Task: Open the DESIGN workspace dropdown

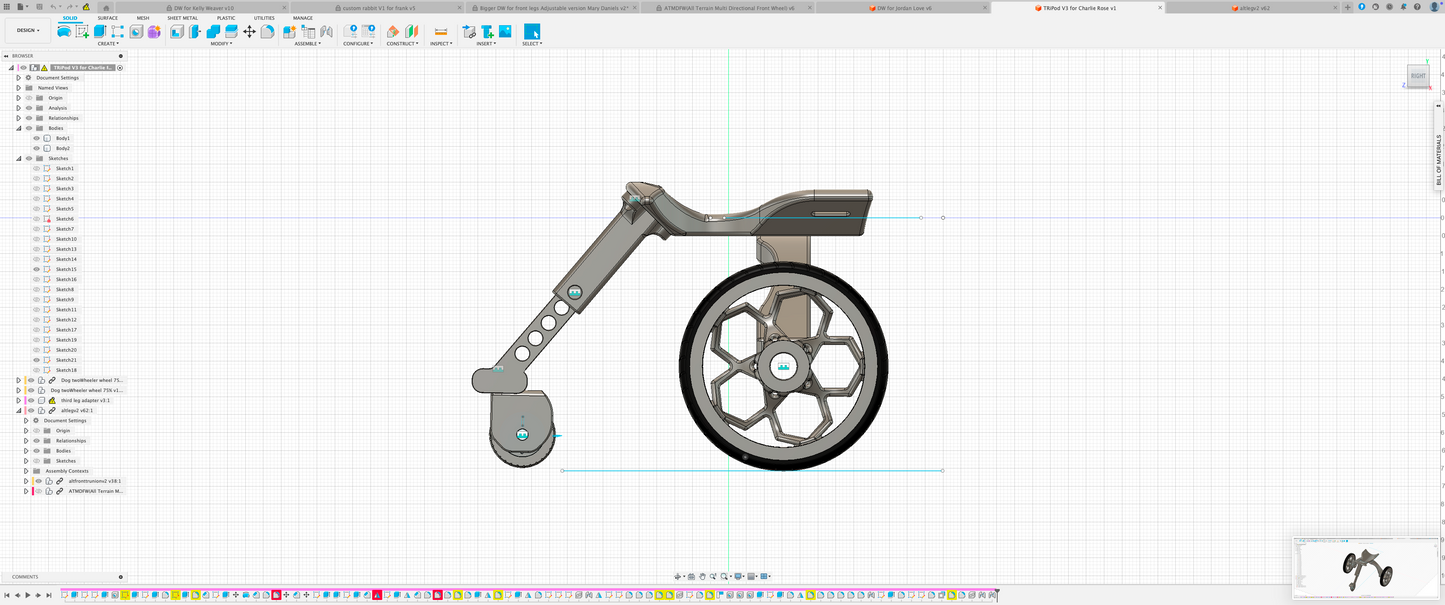Action: click(27, 30)
